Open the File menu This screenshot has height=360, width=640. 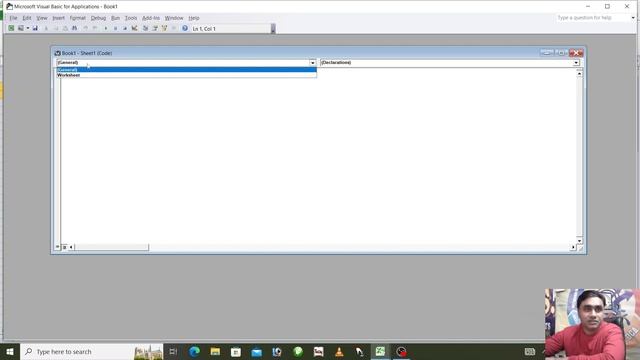click(x=13, y=18)
